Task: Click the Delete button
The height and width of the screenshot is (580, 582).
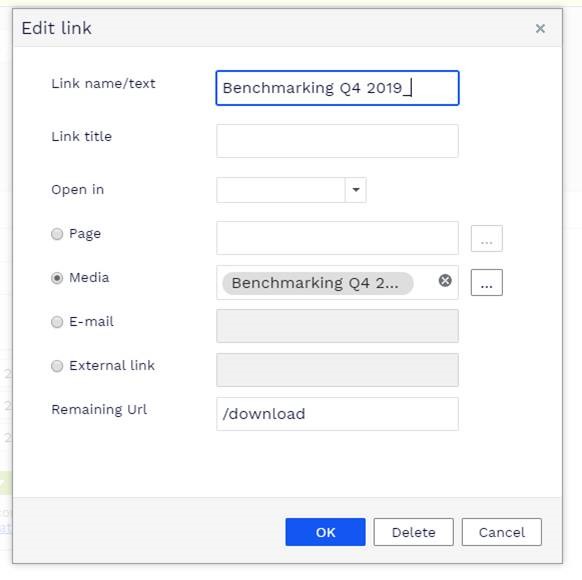Action: click(x=413, y=532)
